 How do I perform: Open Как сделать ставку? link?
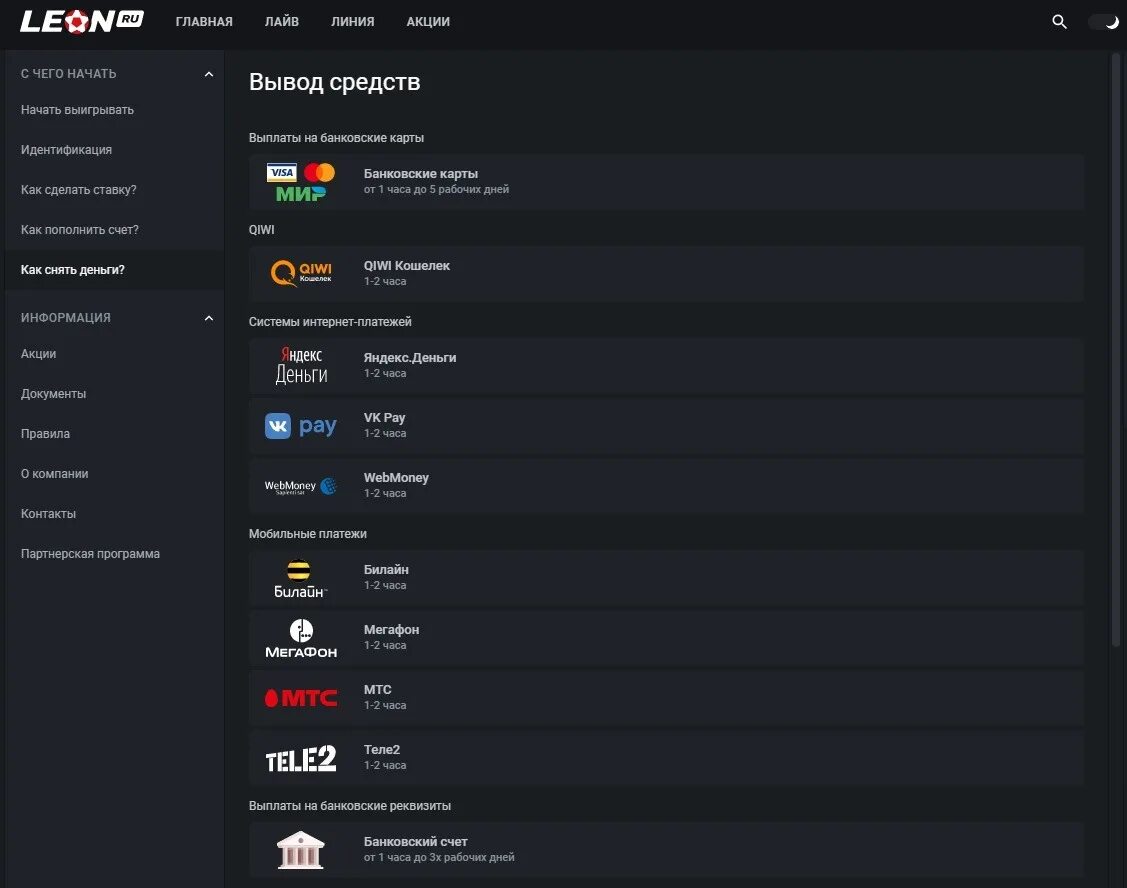pos(78,190)
